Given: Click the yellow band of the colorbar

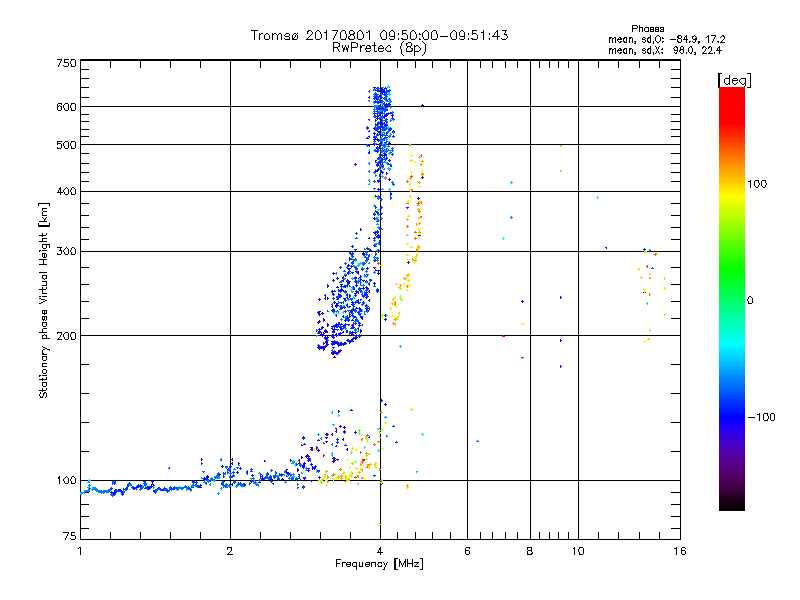Looking at the screenshot, I should coord(732,196).
